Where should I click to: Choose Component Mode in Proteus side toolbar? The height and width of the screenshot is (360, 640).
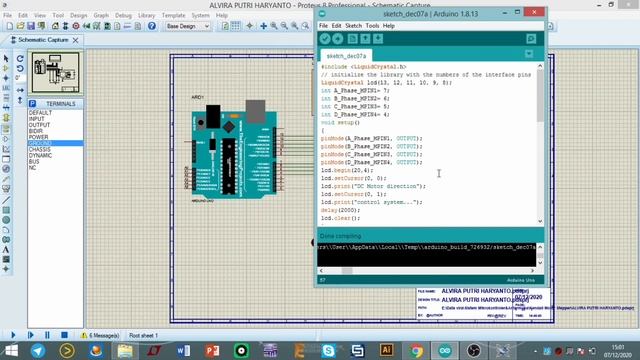coord(6,68)
